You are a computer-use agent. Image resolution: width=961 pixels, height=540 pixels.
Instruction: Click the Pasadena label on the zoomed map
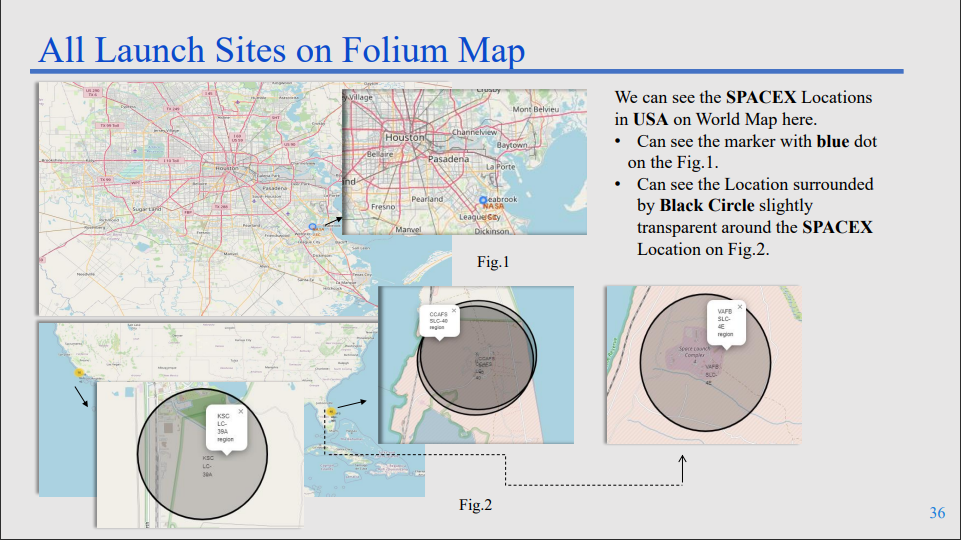tap(448, 159)
